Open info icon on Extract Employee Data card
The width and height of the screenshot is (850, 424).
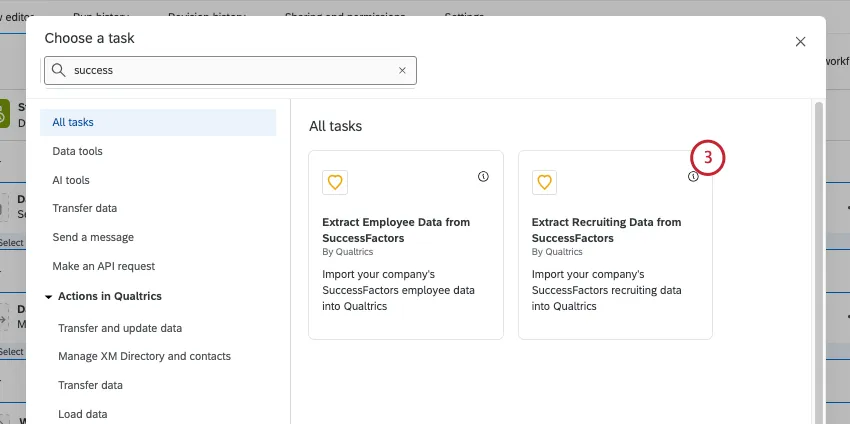click(x=483, y=177)
